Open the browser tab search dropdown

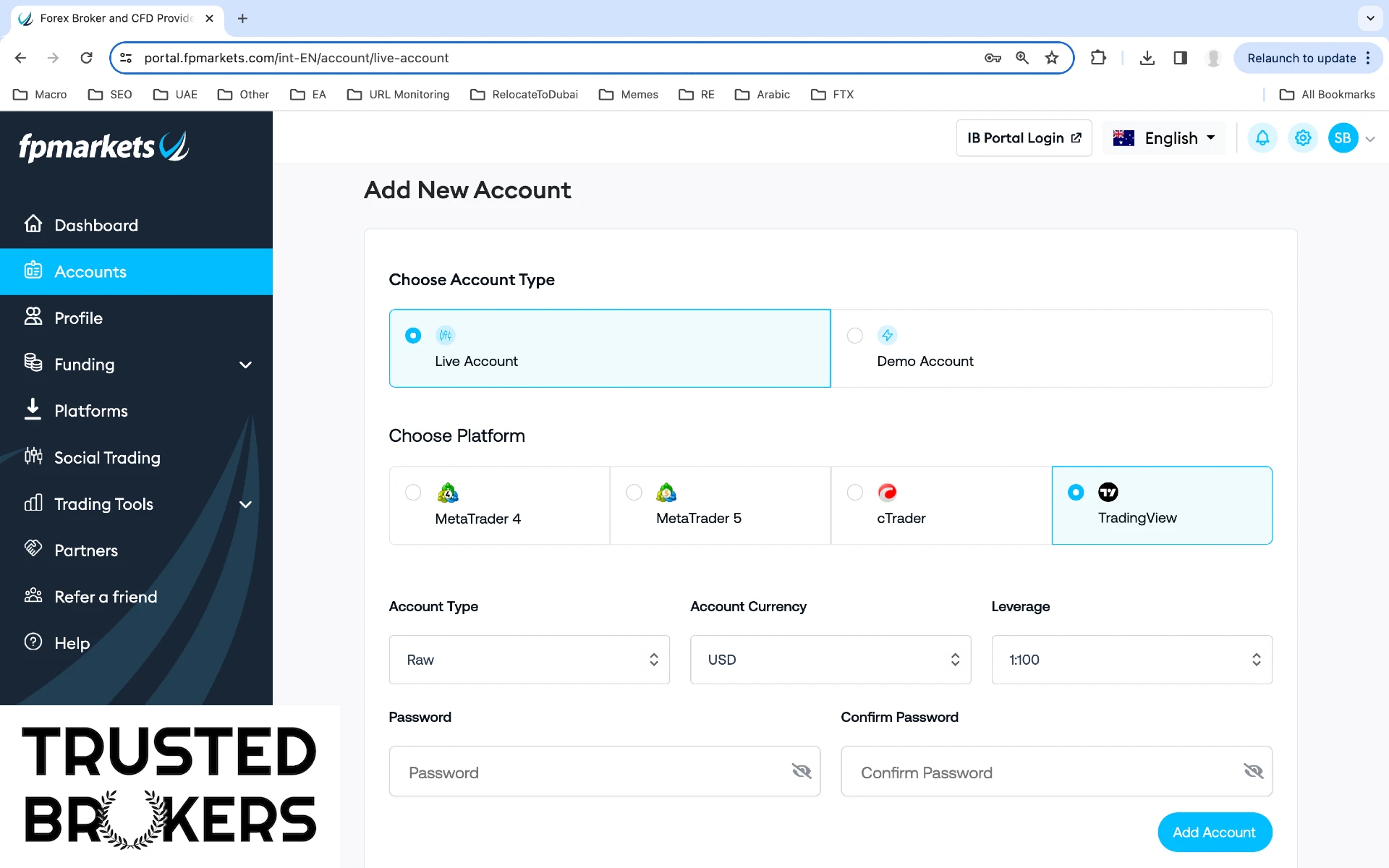(x=1370, y=18)
